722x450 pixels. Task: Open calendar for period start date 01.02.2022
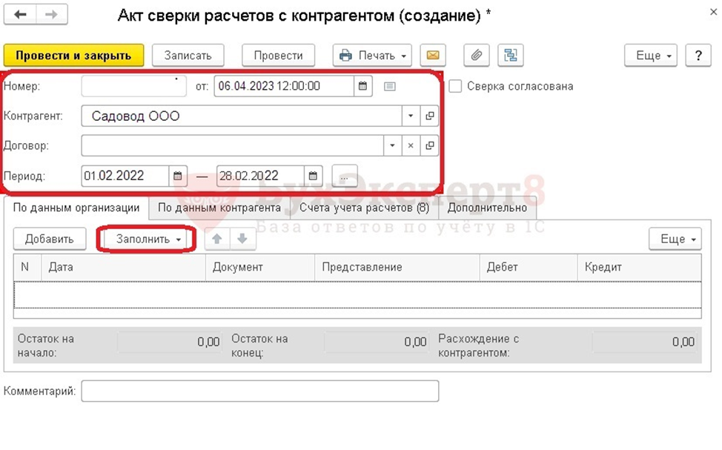(x=178, y=176)
